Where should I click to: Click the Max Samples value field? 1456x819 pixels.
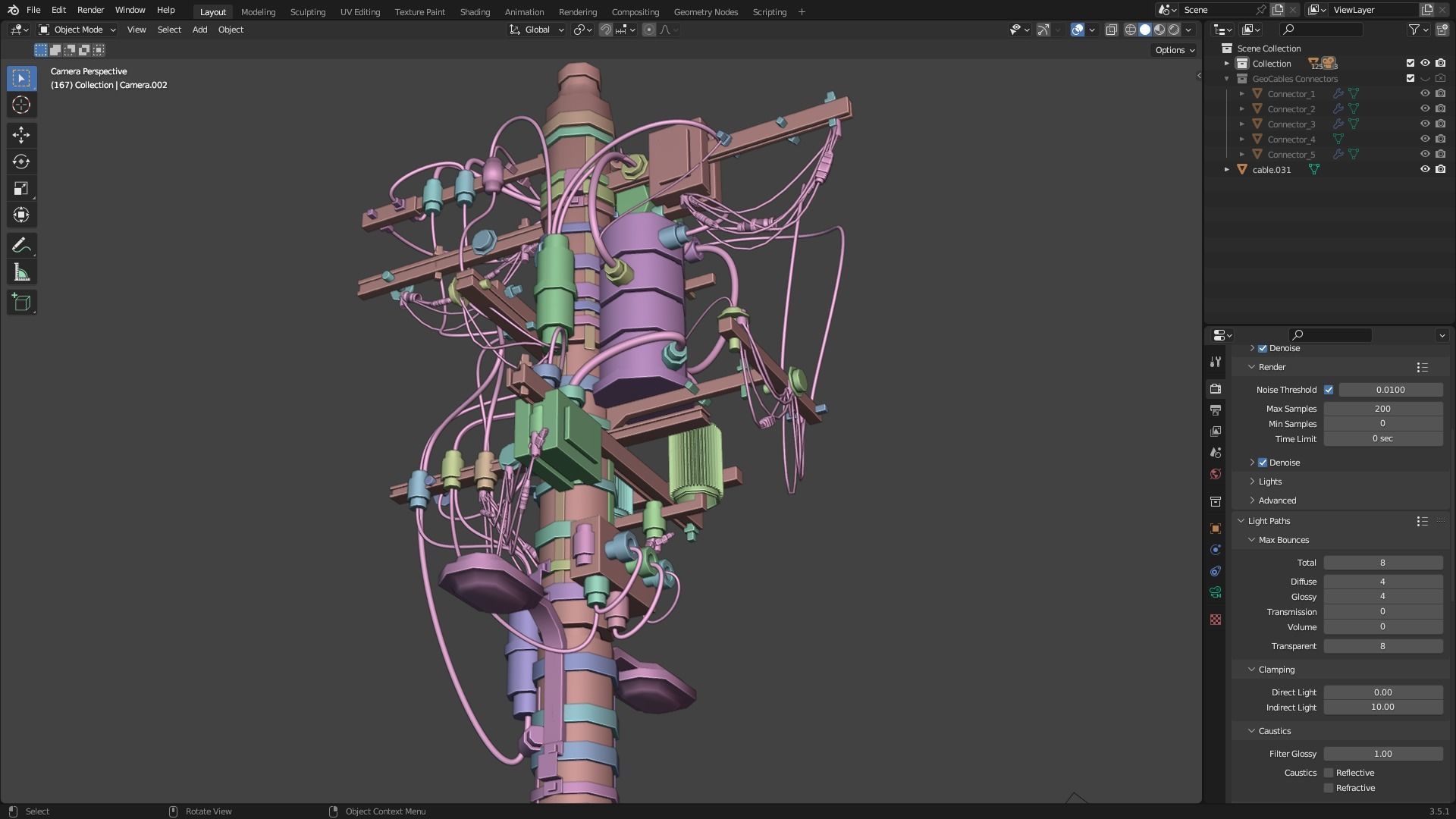[x=1382, y=409]
